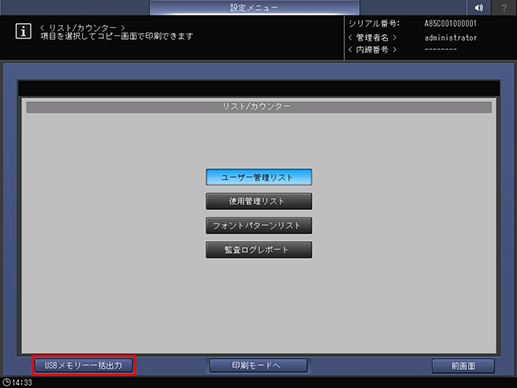Click the clock icon beside 14:33
The height and width of the screenshot is (388, 517).
pos(6,382)
